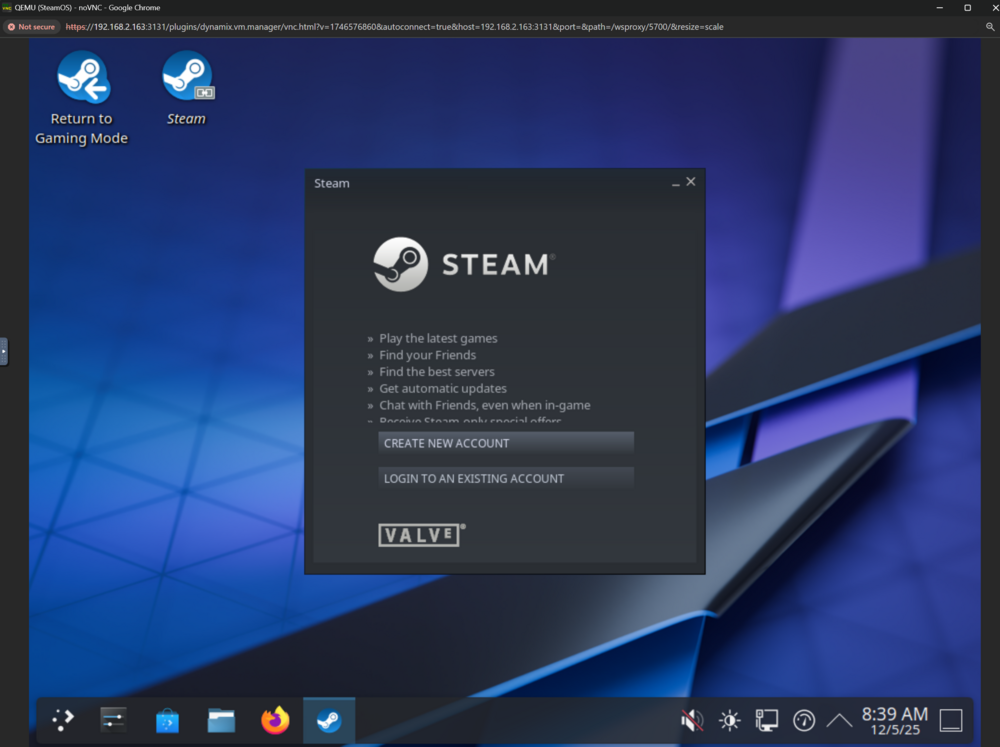Click 'Find the best servers' text
Screen dimensions: 1000x747
437,371
